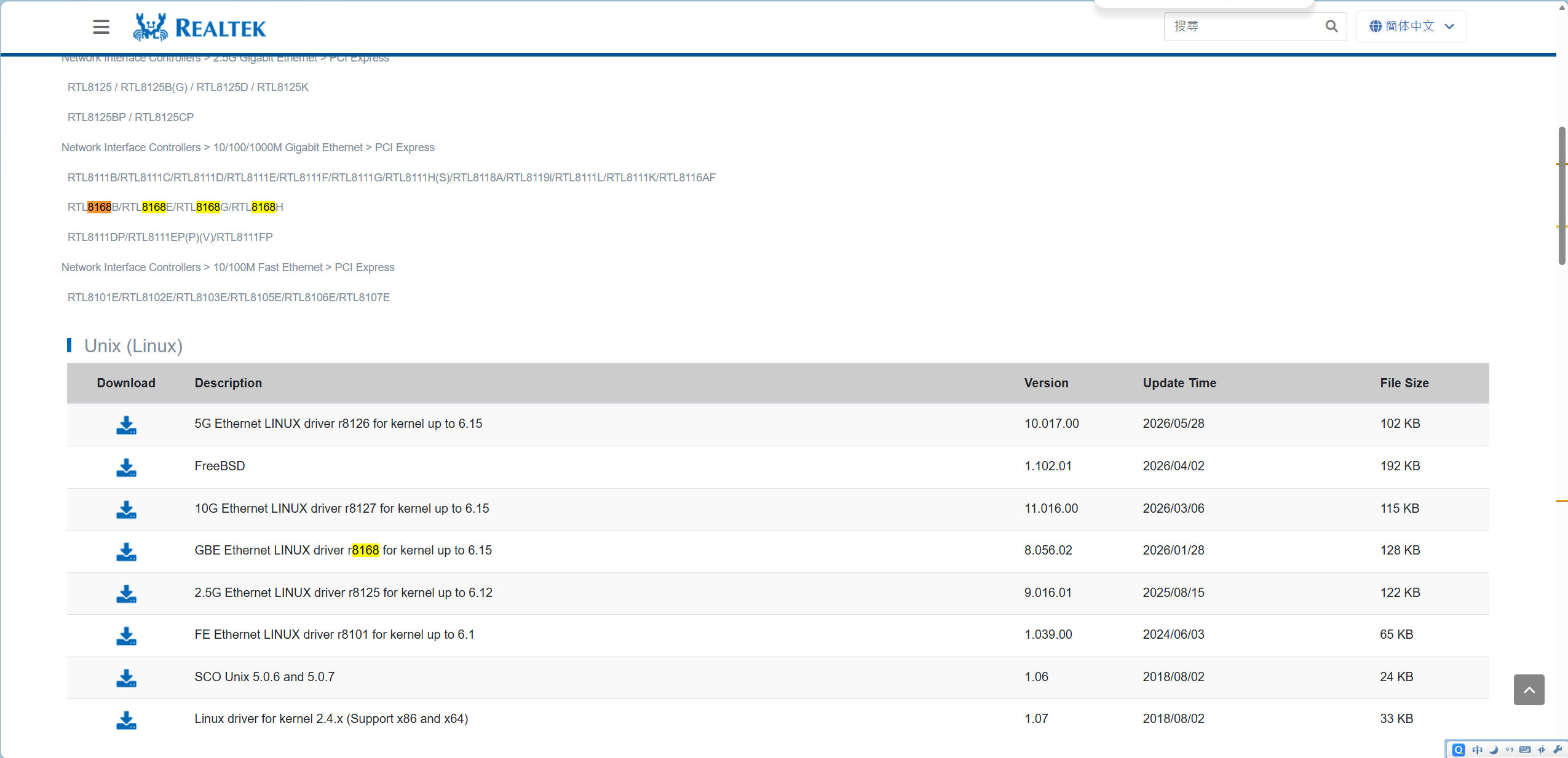Toggle the 中 Chinese input mode
Screen dimensions: 1568x758
(1477, 750)
